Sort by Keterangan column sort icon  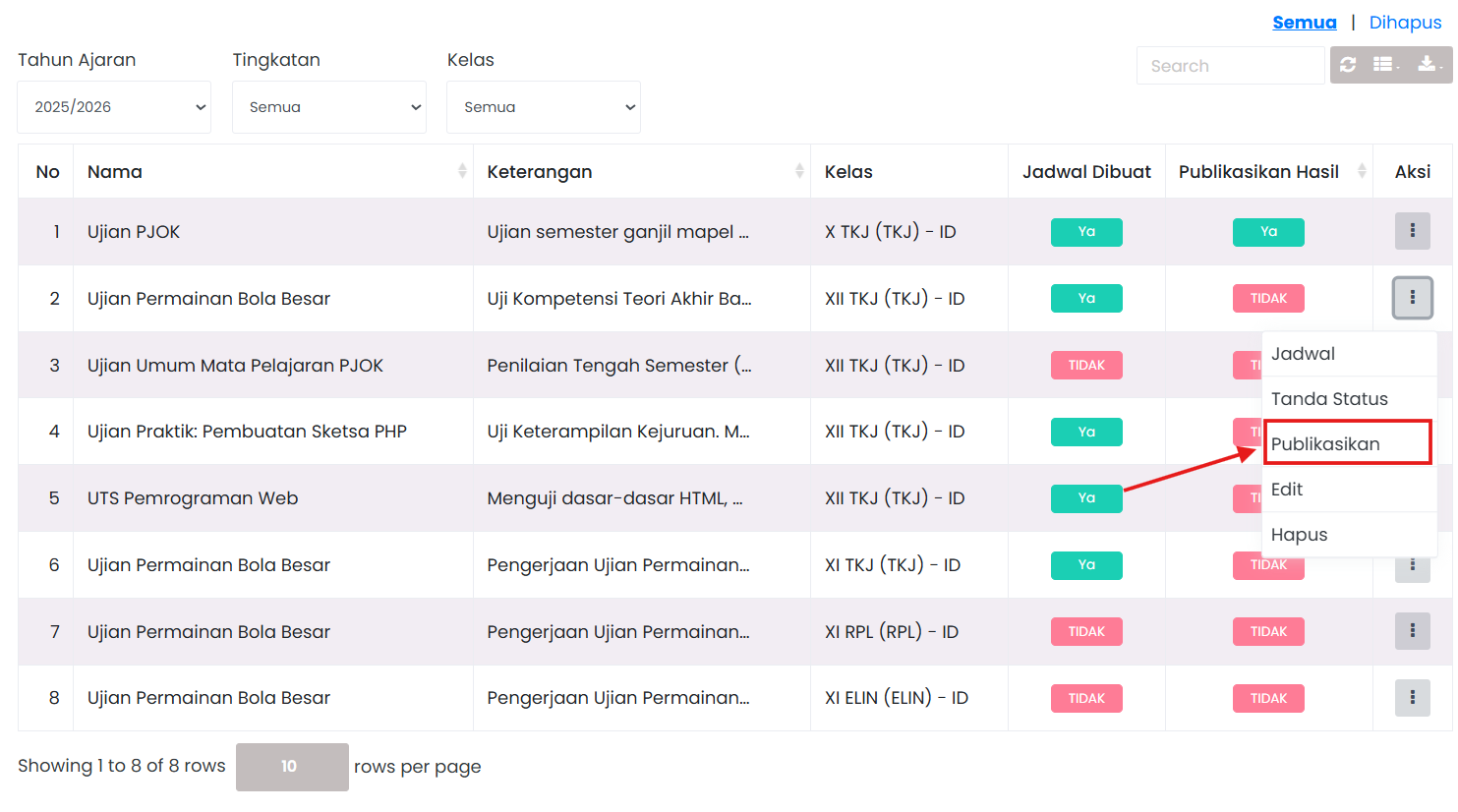799,172
